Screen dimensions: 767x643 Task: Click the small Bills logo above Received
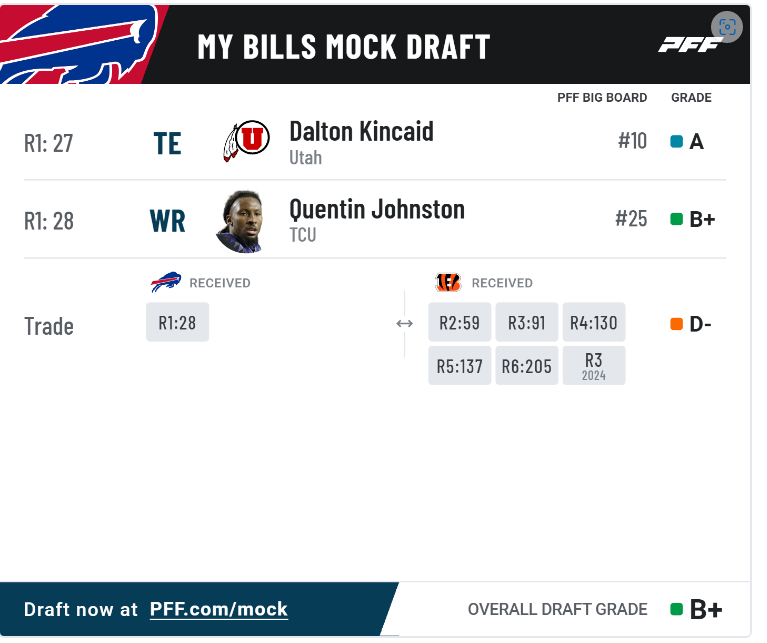click(x=166, y=282)
